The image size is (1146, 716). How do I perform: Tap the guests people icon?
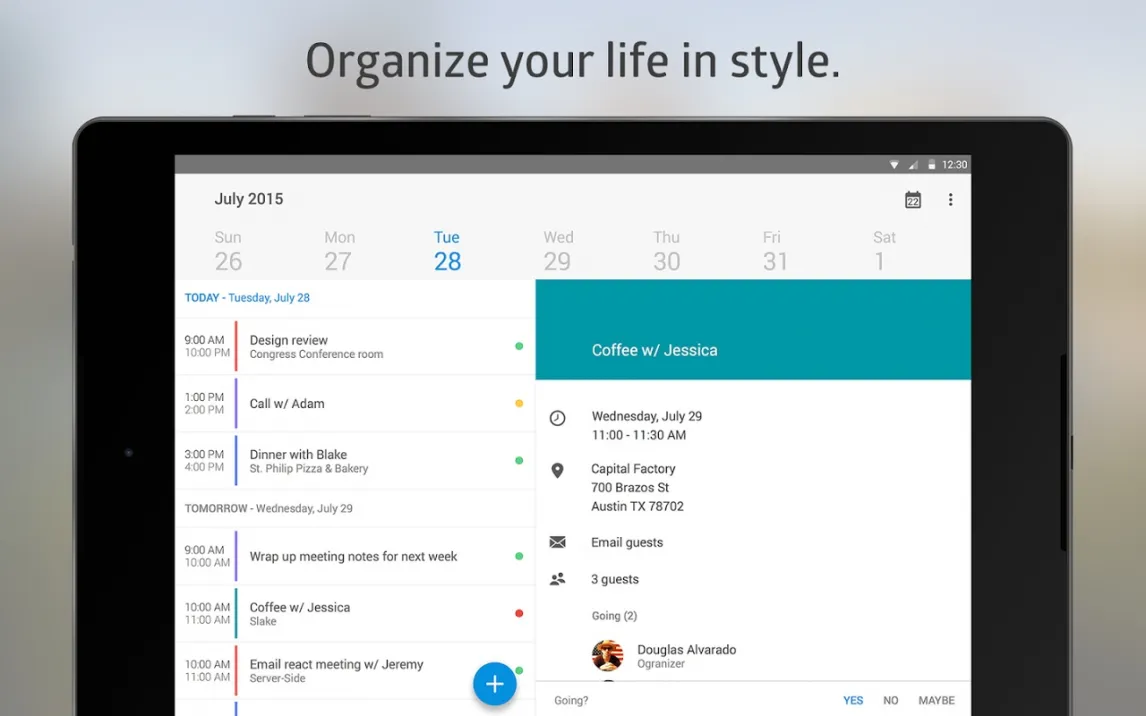[x=557, y=579]
